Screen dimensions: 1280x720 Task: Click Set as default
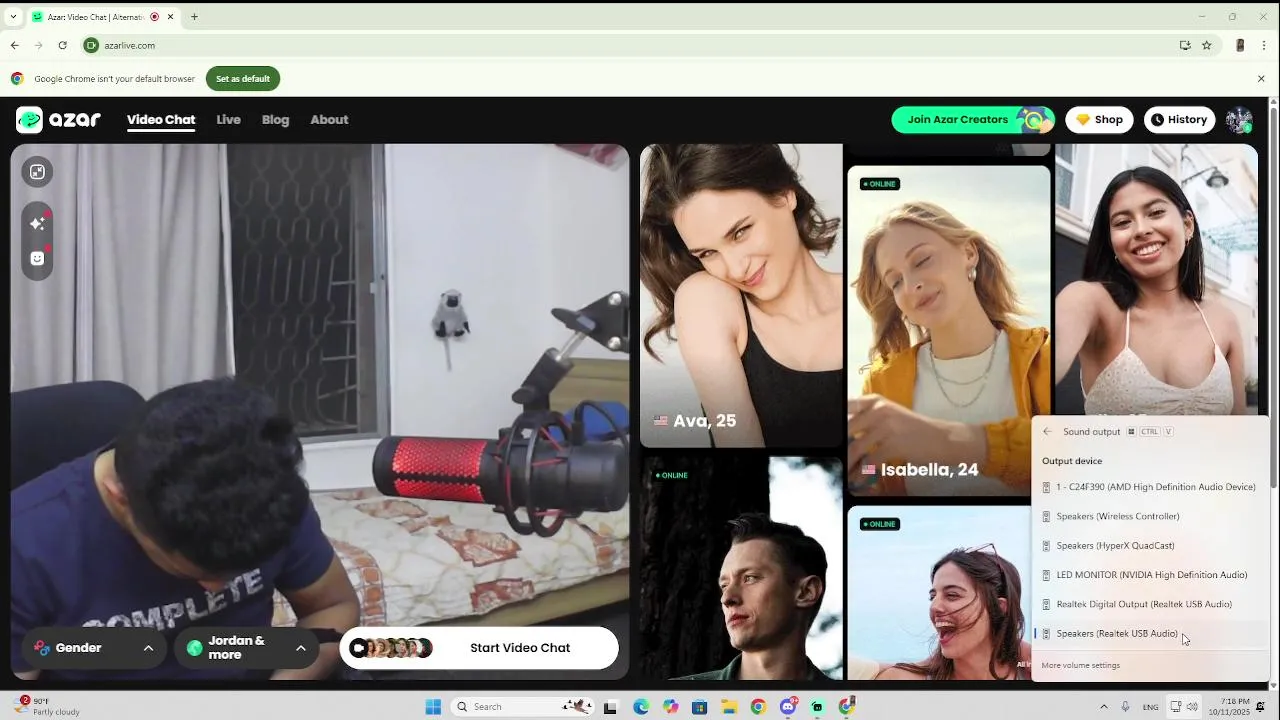243,79
